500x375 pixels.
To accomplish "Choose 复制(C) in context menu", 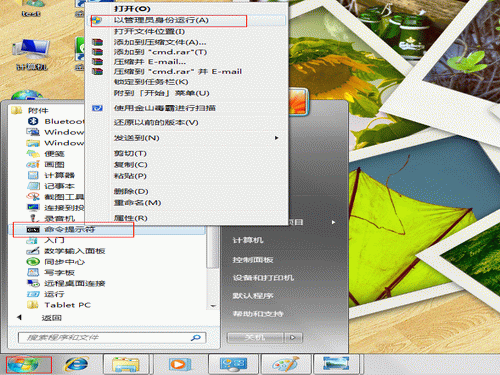I will pyautogui.click(x=131, y=165).
